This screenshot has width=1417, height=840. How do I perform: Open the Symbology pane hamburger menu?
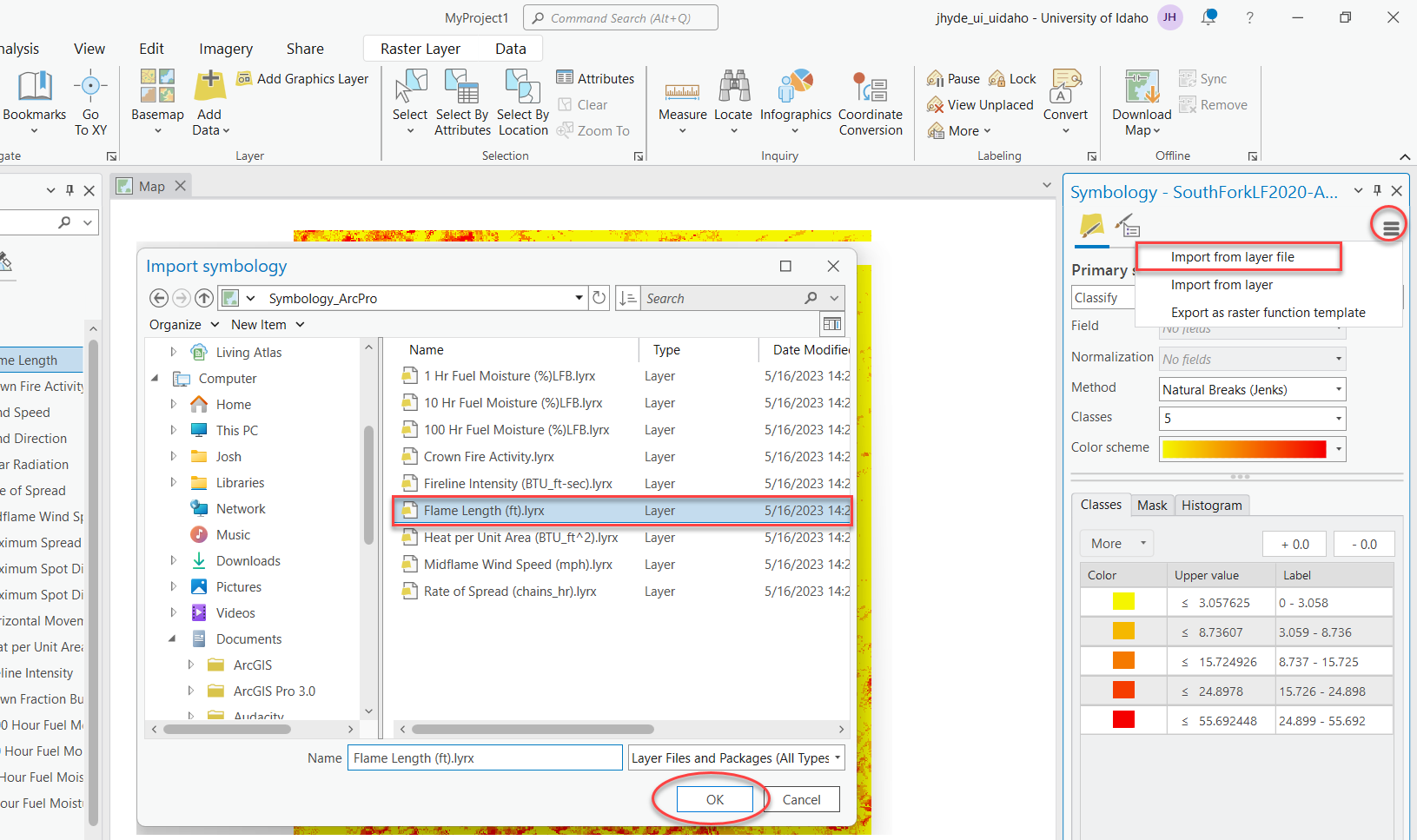coord(1390,227)
